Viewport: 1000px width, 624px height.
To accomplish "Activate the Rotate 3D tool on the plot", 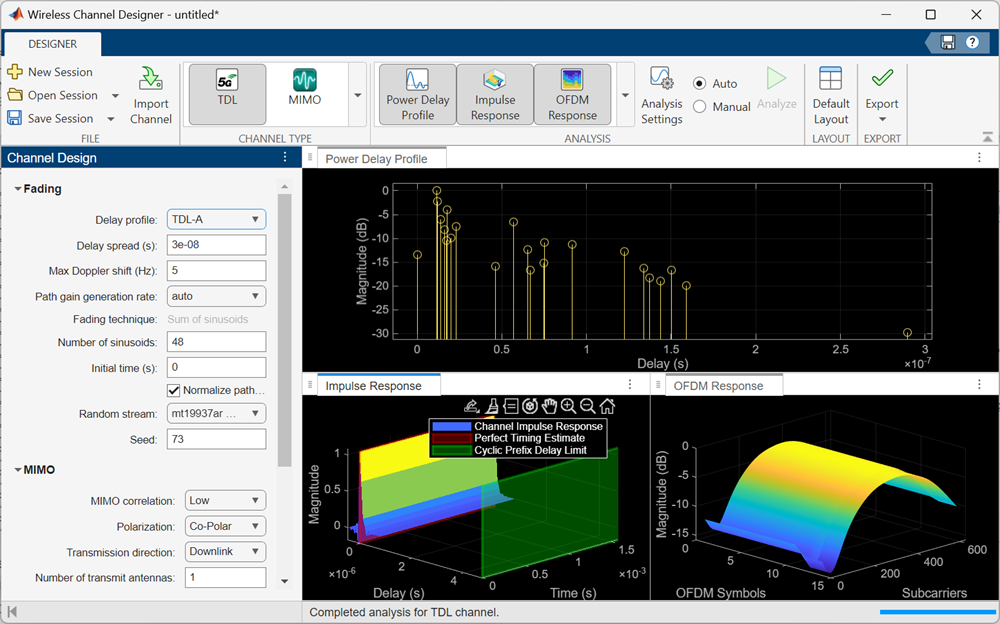I will tap(530, 406).
